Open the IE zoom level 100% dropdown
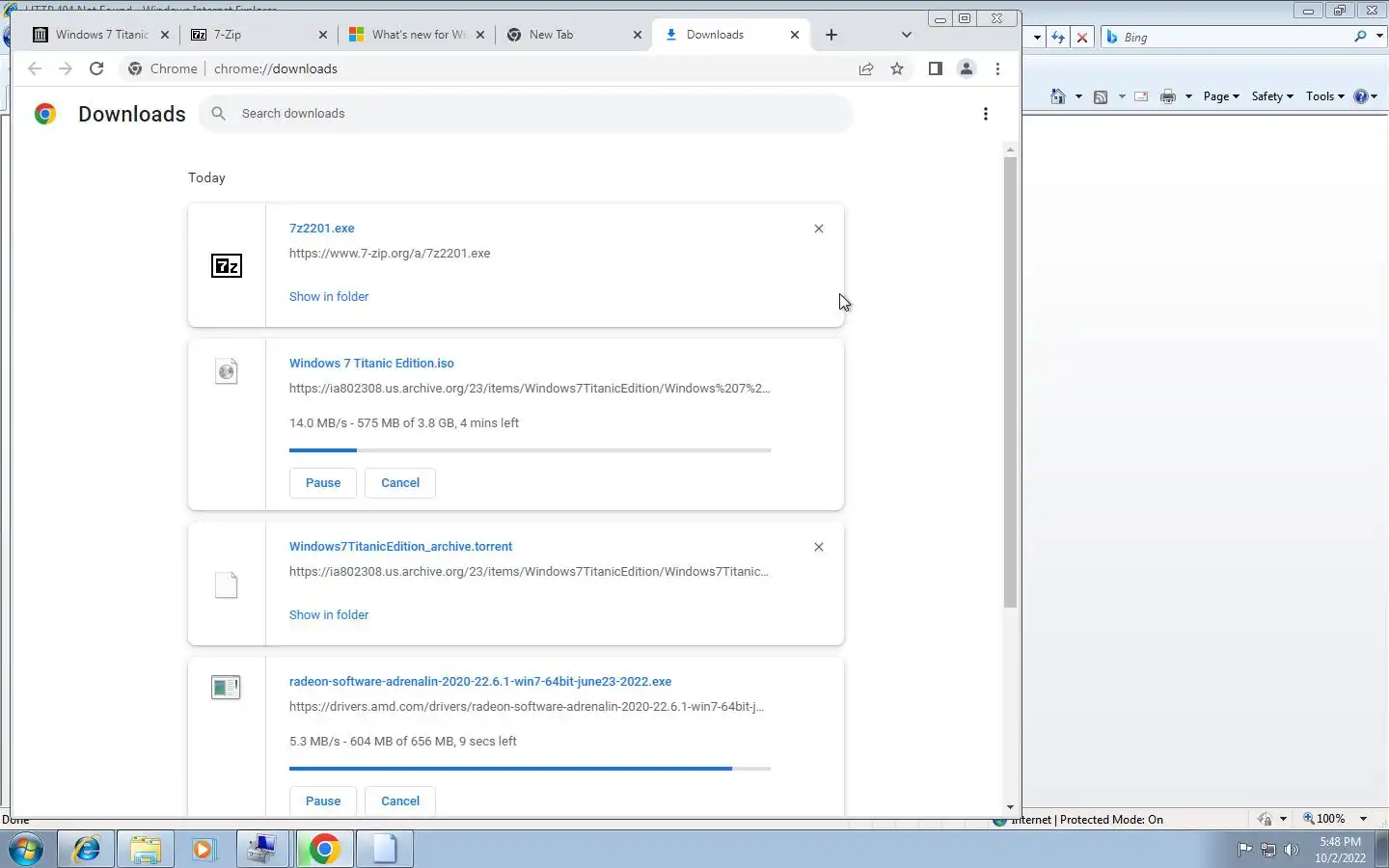The height and width of the screenshot is (868, 1389). [x=1363, y=819]
